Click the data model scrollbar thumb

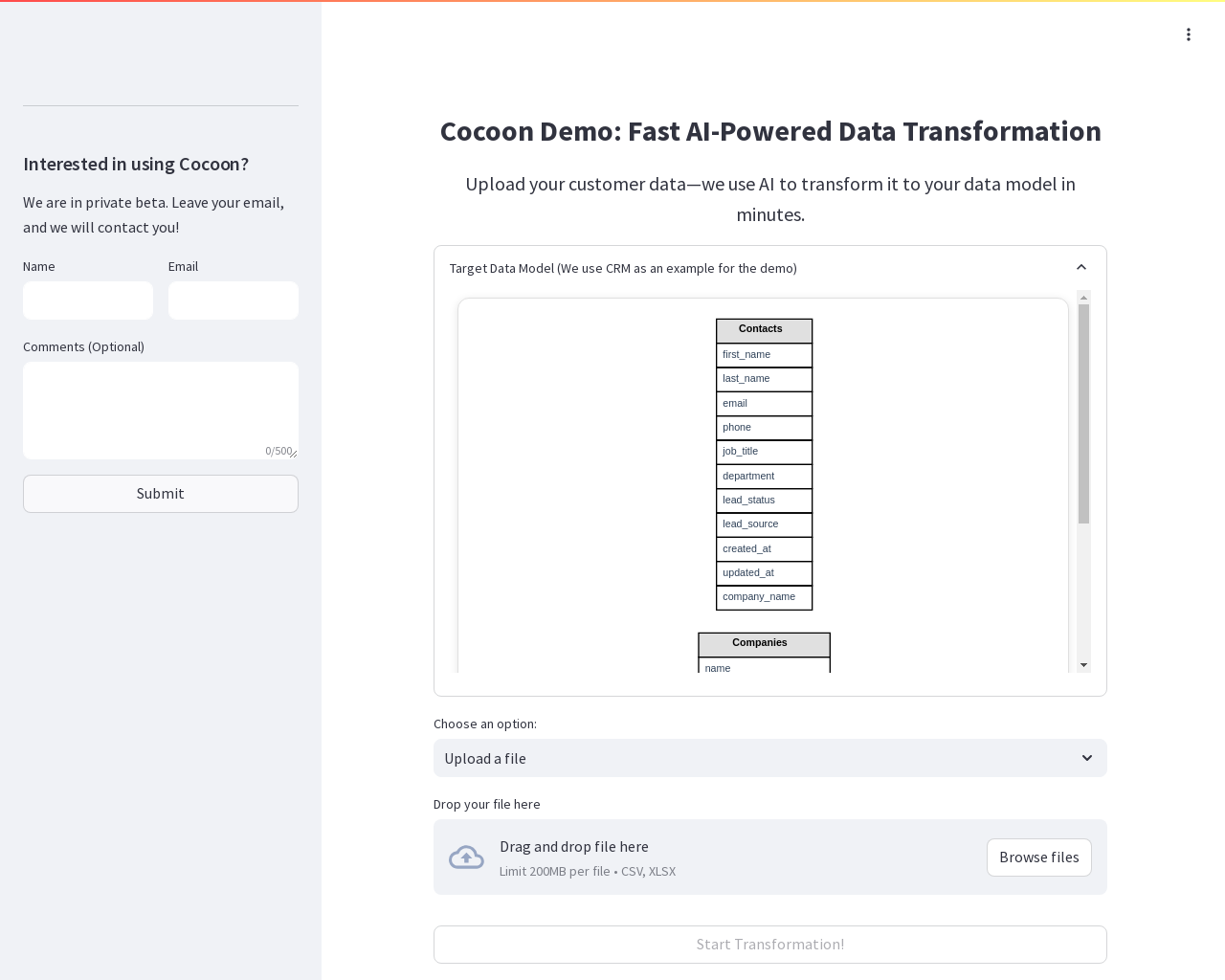(x=1083, y=413)
